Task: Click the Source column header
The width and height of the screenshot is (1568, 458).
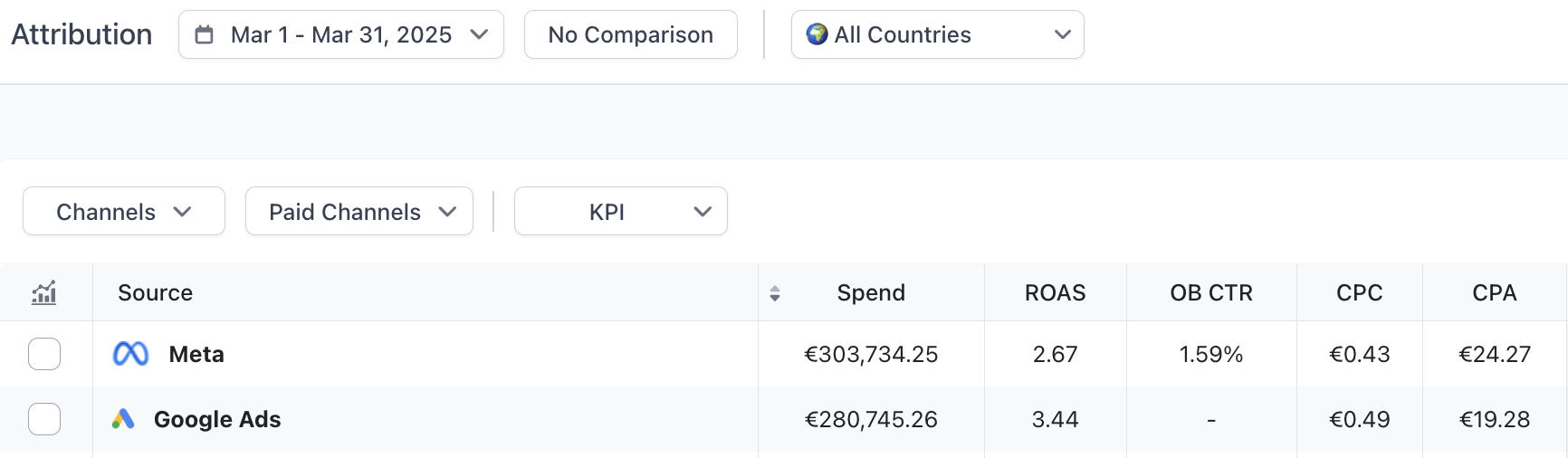Action: point(155,292)
